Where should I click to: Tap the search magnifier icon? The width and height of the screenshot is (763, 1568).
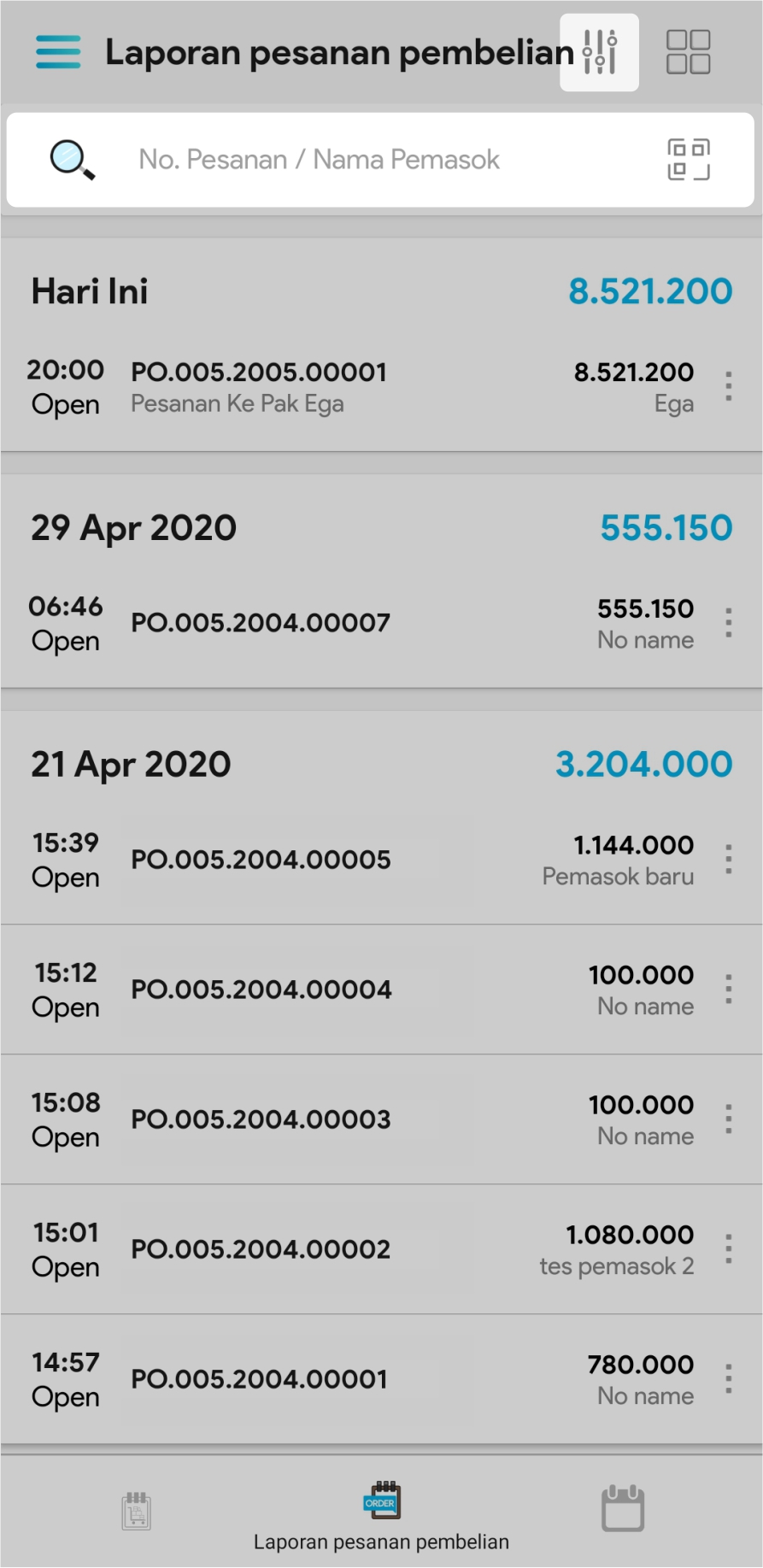(73, 160)
